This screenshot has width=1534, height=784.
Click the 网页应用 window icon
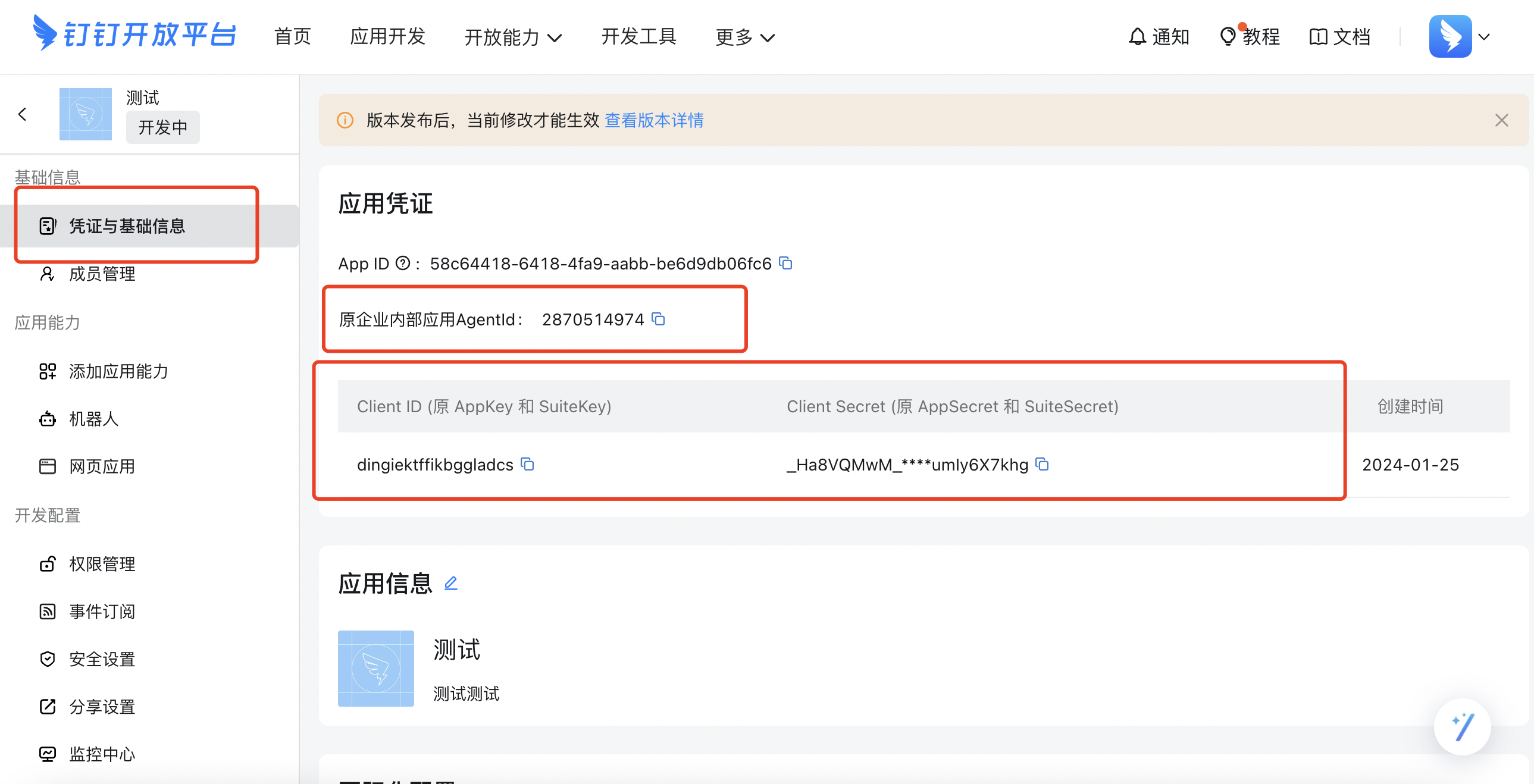48,467
